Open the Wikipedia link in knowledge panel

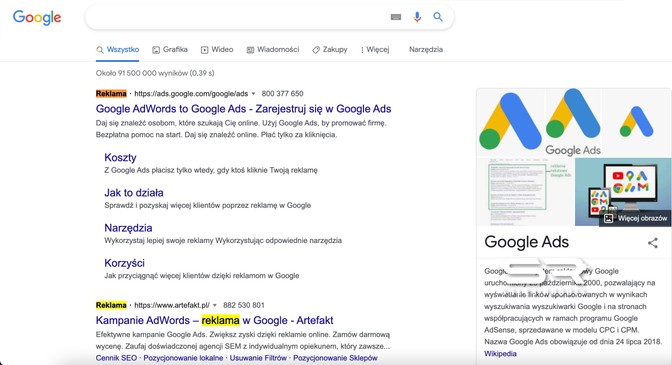pos(500,354)
